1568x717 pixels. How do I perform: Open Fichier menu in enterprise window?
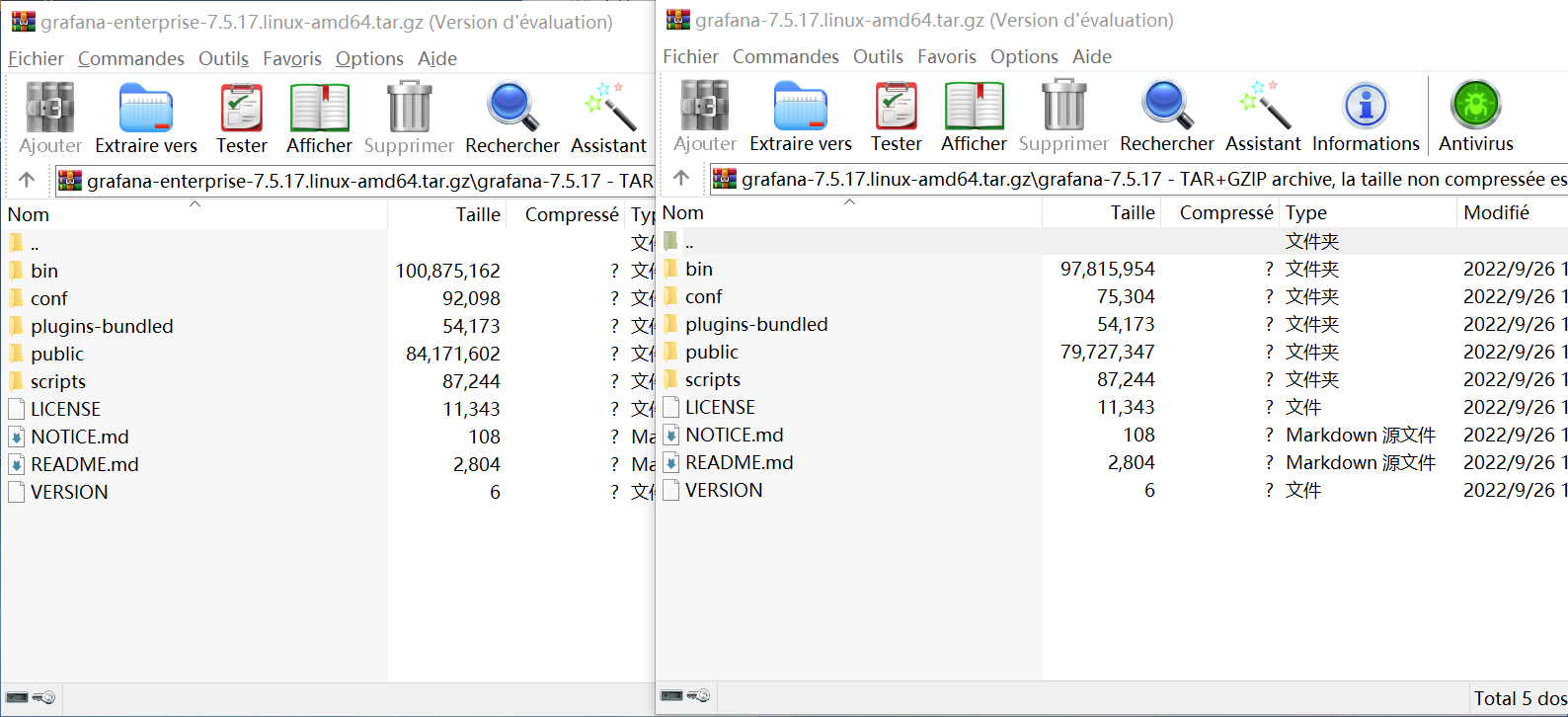[x=36, y=58]
